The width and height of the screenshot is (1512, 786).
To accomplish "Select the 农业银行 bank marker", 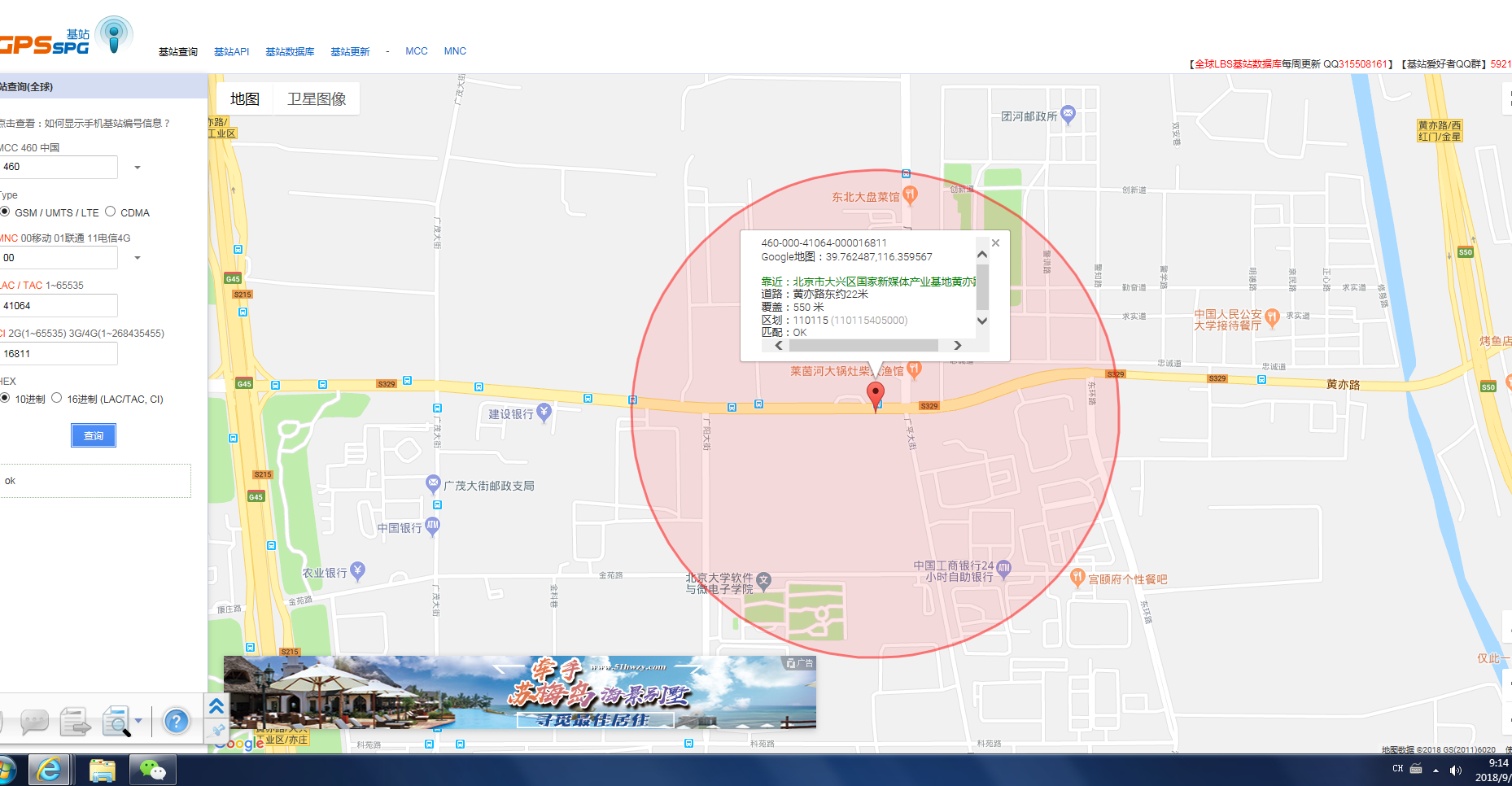I will pos(357,571).
